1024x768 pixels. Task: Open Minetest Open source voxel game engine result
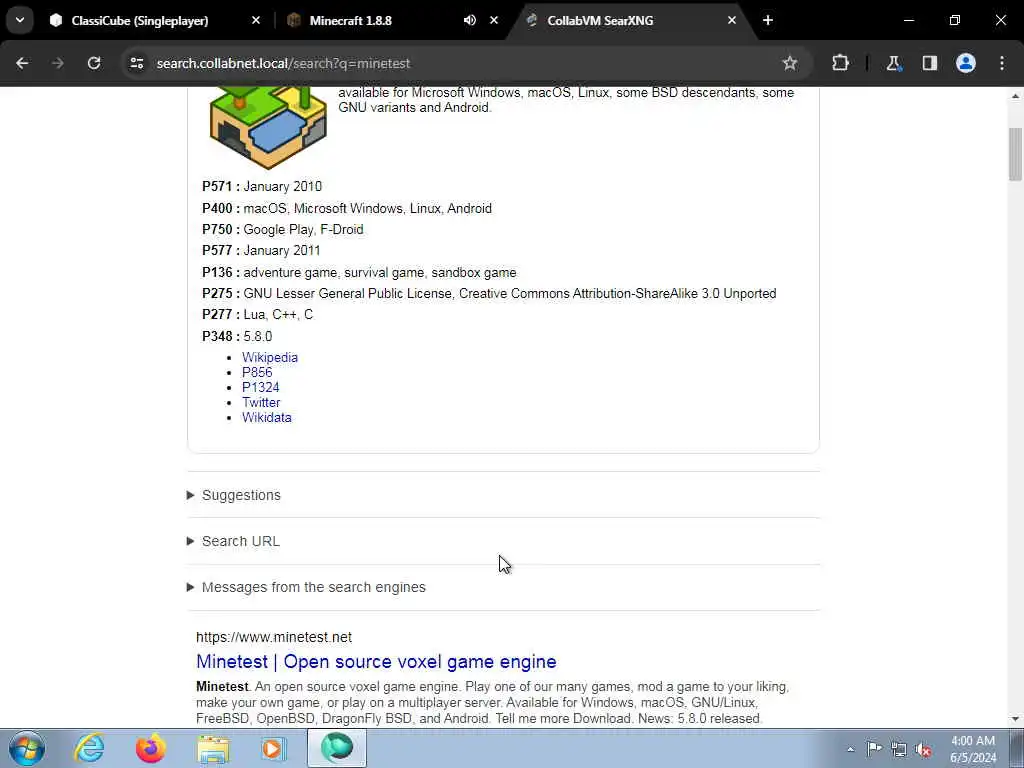coord(376,662)
